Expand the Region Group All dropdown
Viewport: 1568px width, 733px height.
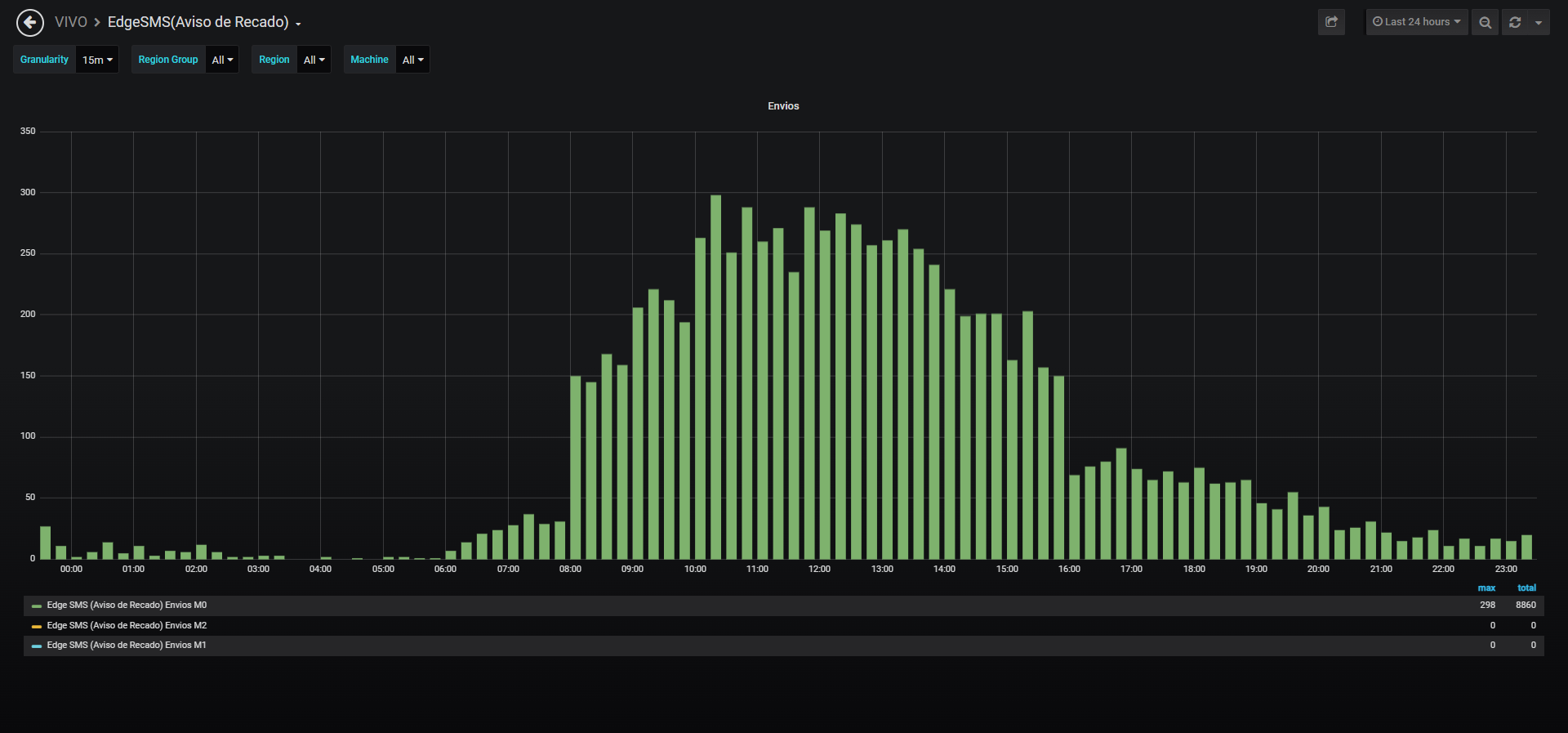pyautogui.click(x=222, y=60)
